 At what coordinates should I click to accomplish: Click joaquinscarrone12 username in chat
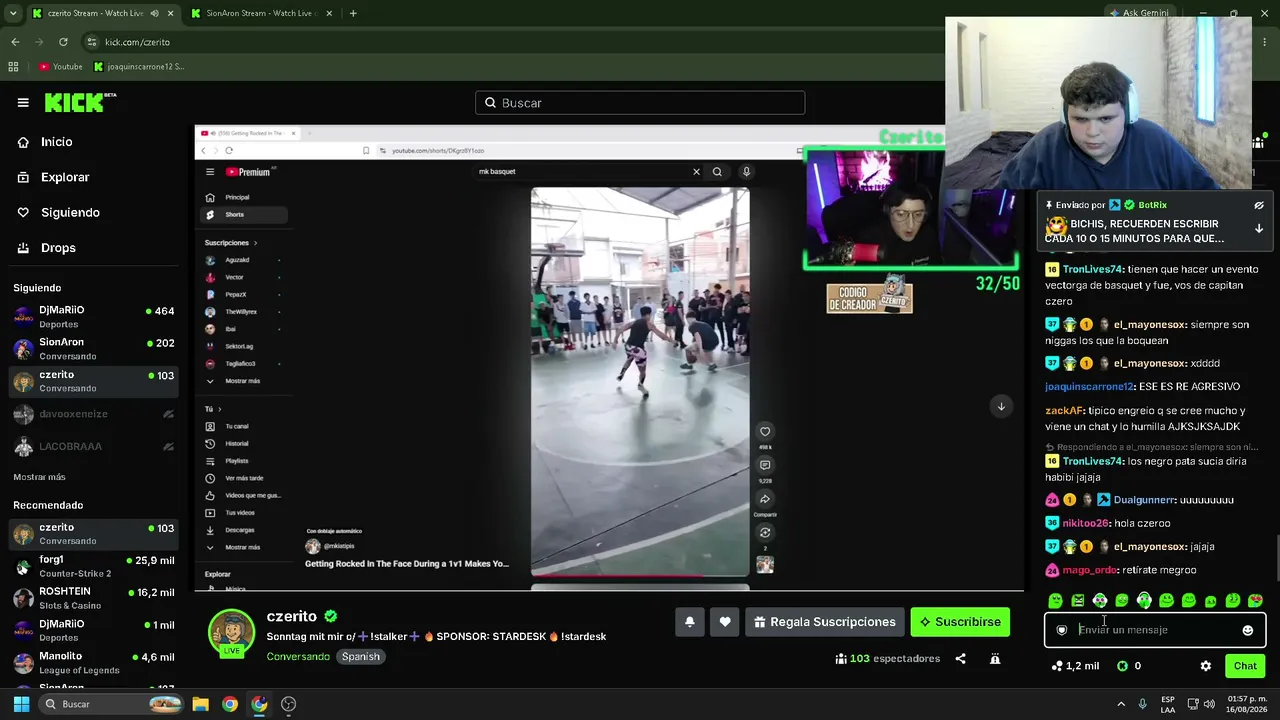point(1089,387)
